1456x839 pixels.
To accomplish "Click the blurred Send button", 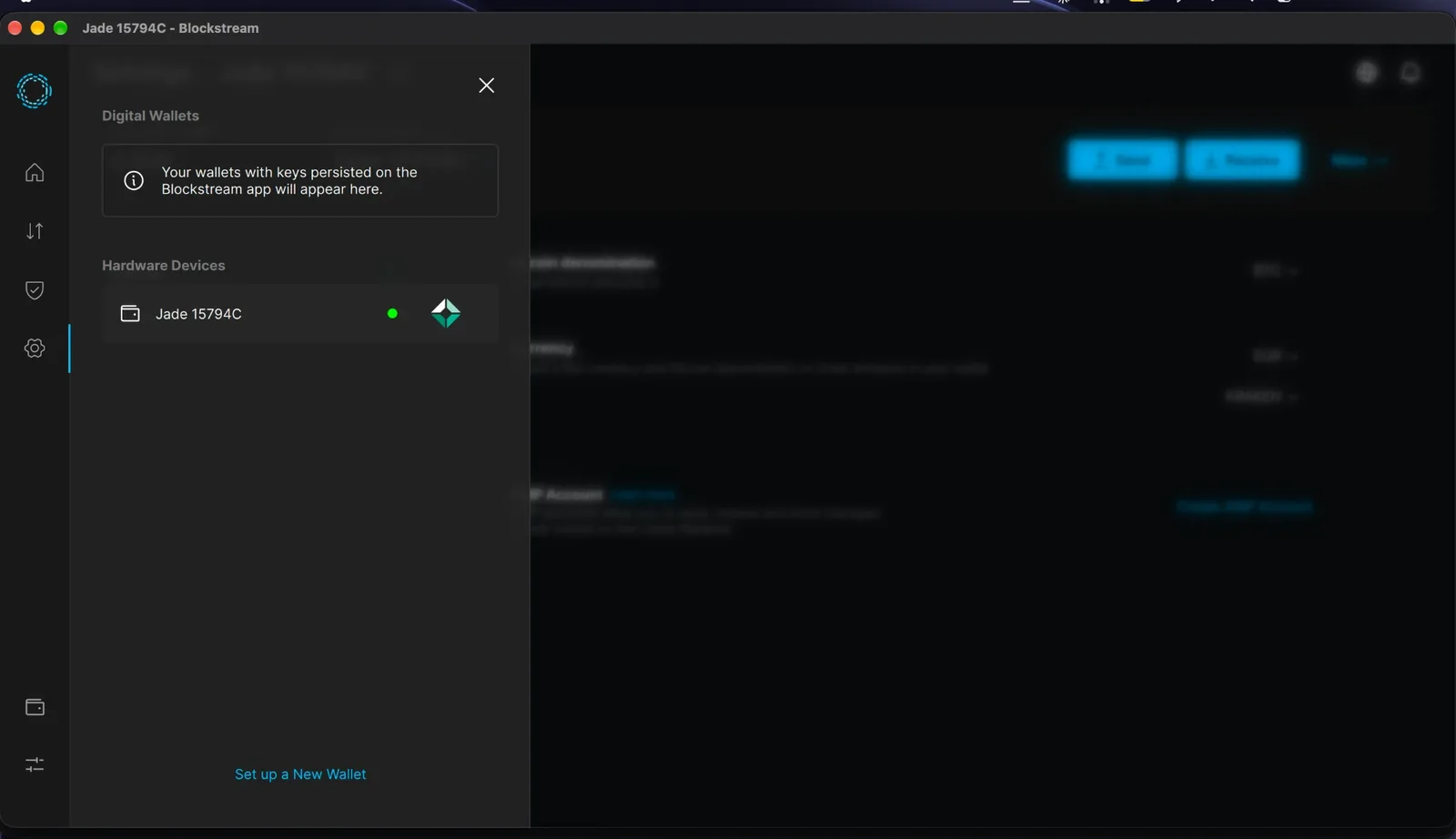I will (1123, 160).
